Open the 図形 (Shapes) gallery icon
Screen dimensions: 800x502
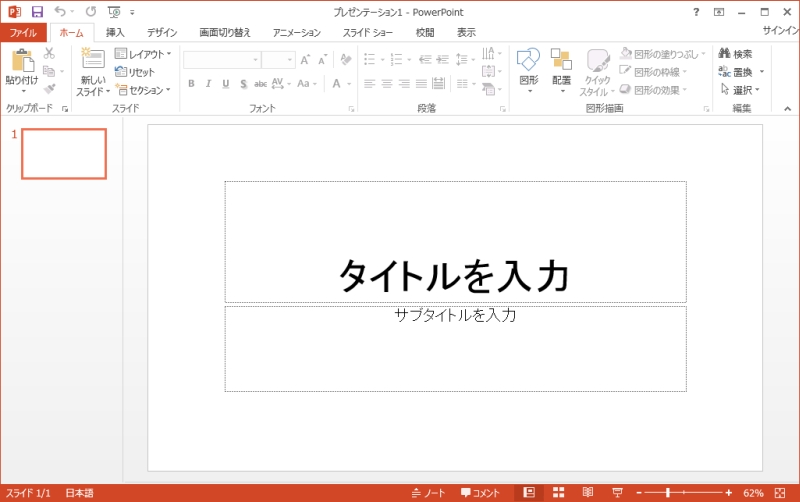(528, 60)
